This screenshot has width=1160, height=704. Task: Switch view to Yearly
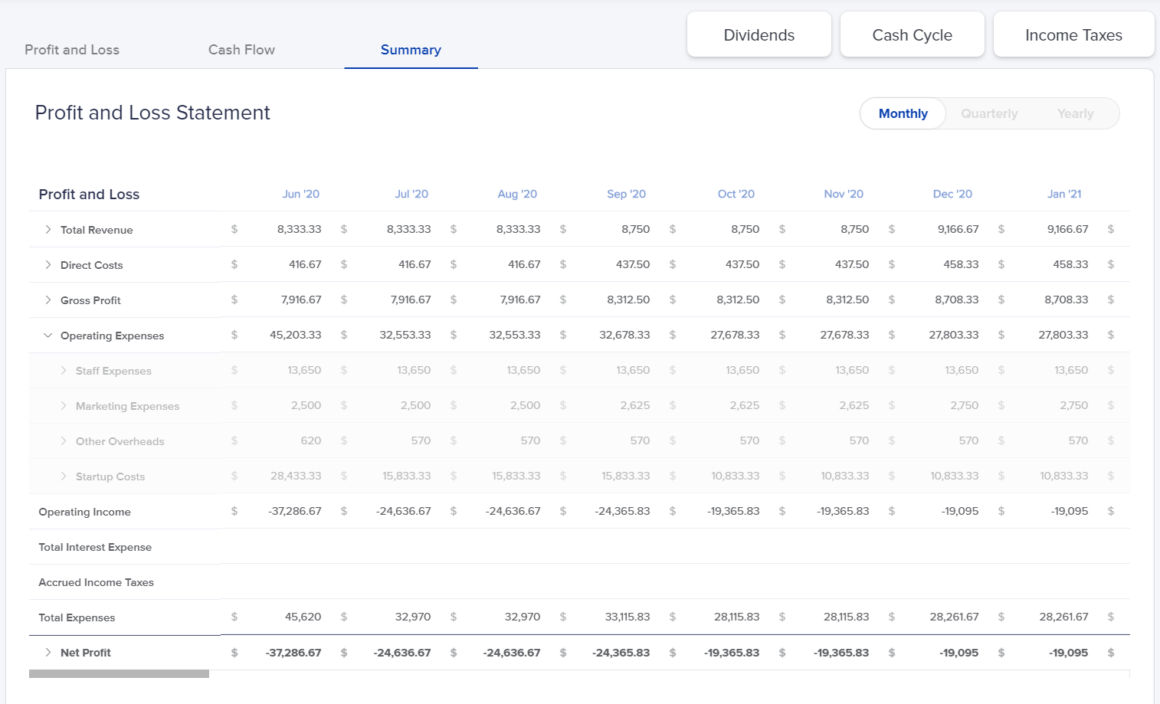(x=1076, y=113)
